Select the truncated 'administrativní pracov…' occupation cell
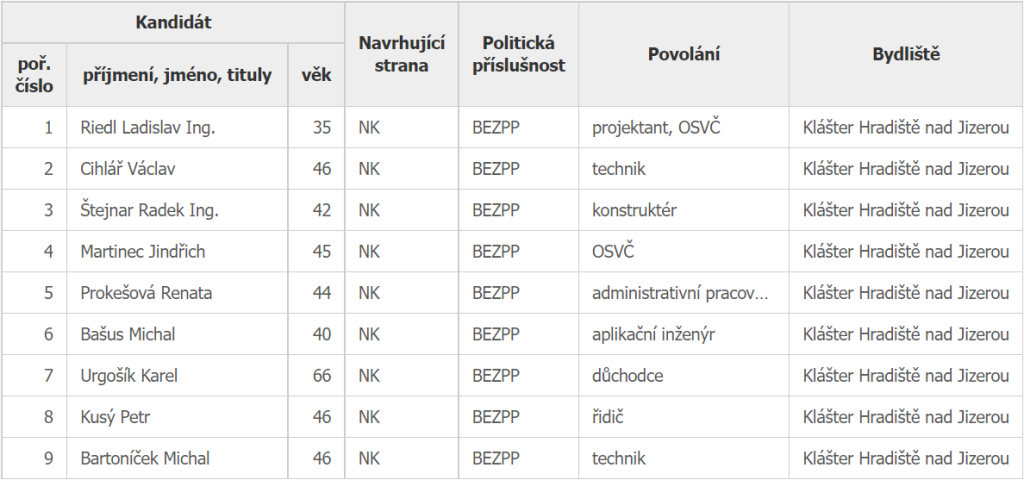This screenshot has width=1024, height=480. (680, 293)
